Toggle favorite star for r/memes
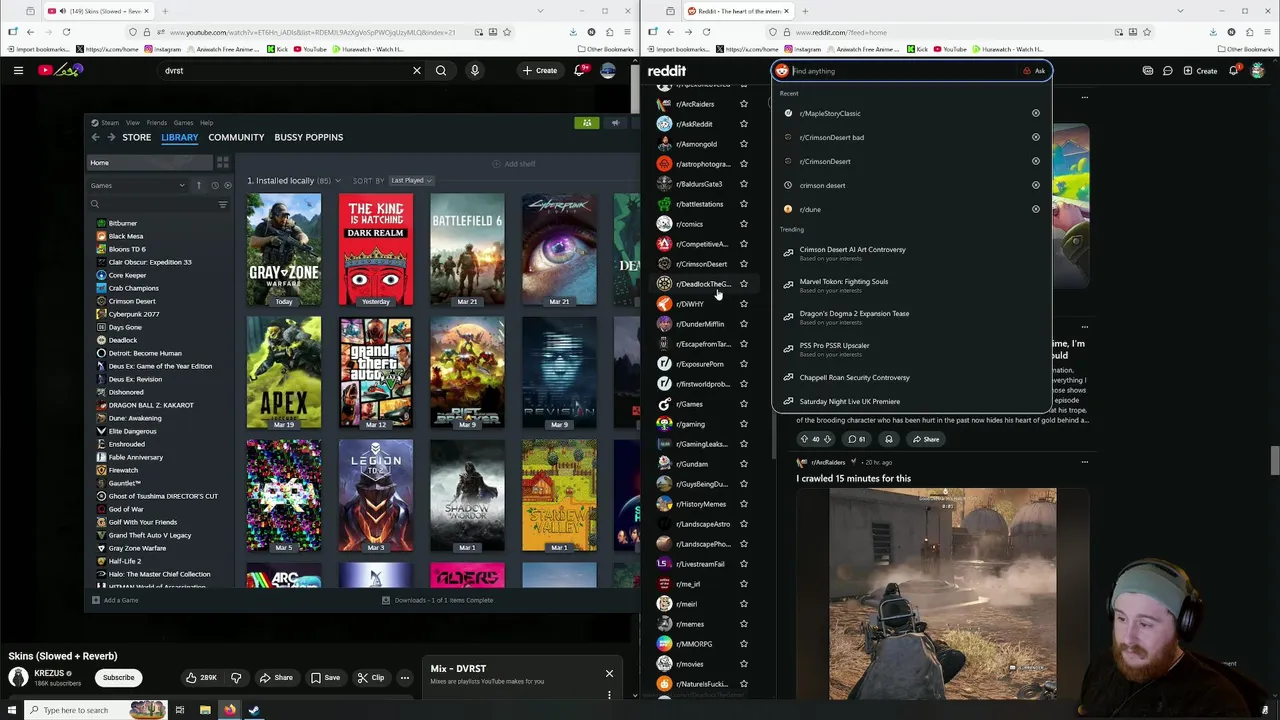 tap(744, 624)
